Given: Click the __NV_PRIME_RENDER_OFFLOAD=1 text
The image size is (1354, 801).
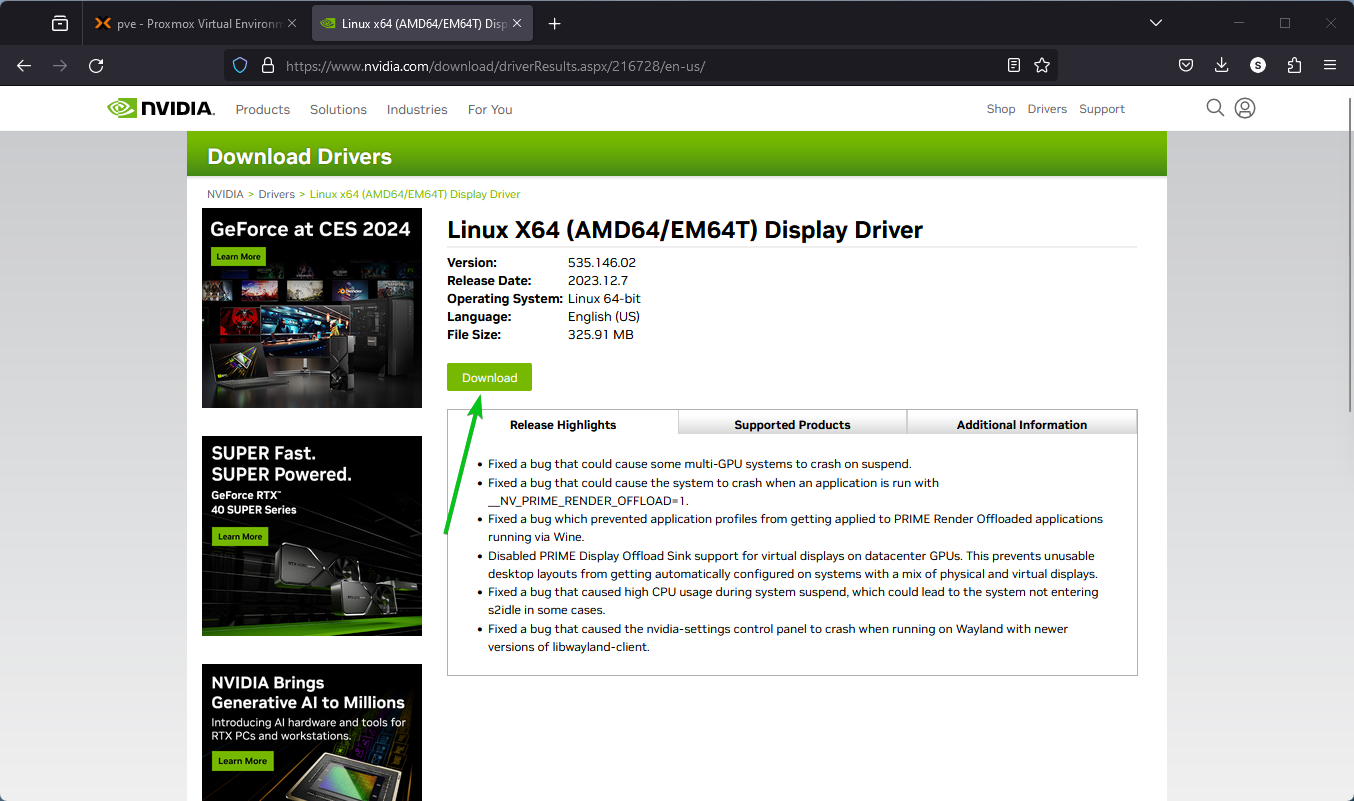Looking at the screenshot, I should pyautogui.click(x=587, y=501).
